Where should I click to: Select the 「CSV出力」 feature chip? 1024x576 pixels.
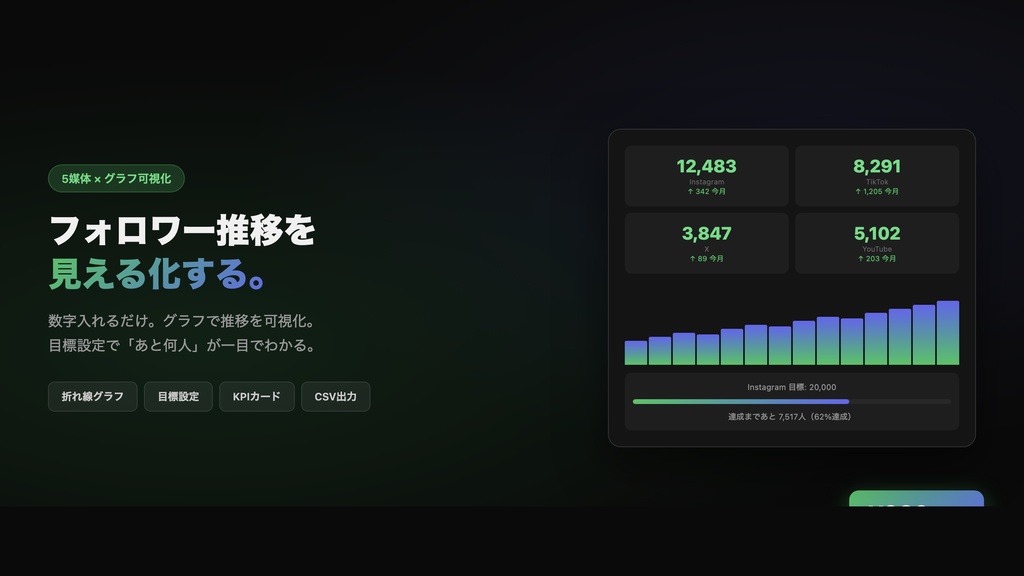335,396
